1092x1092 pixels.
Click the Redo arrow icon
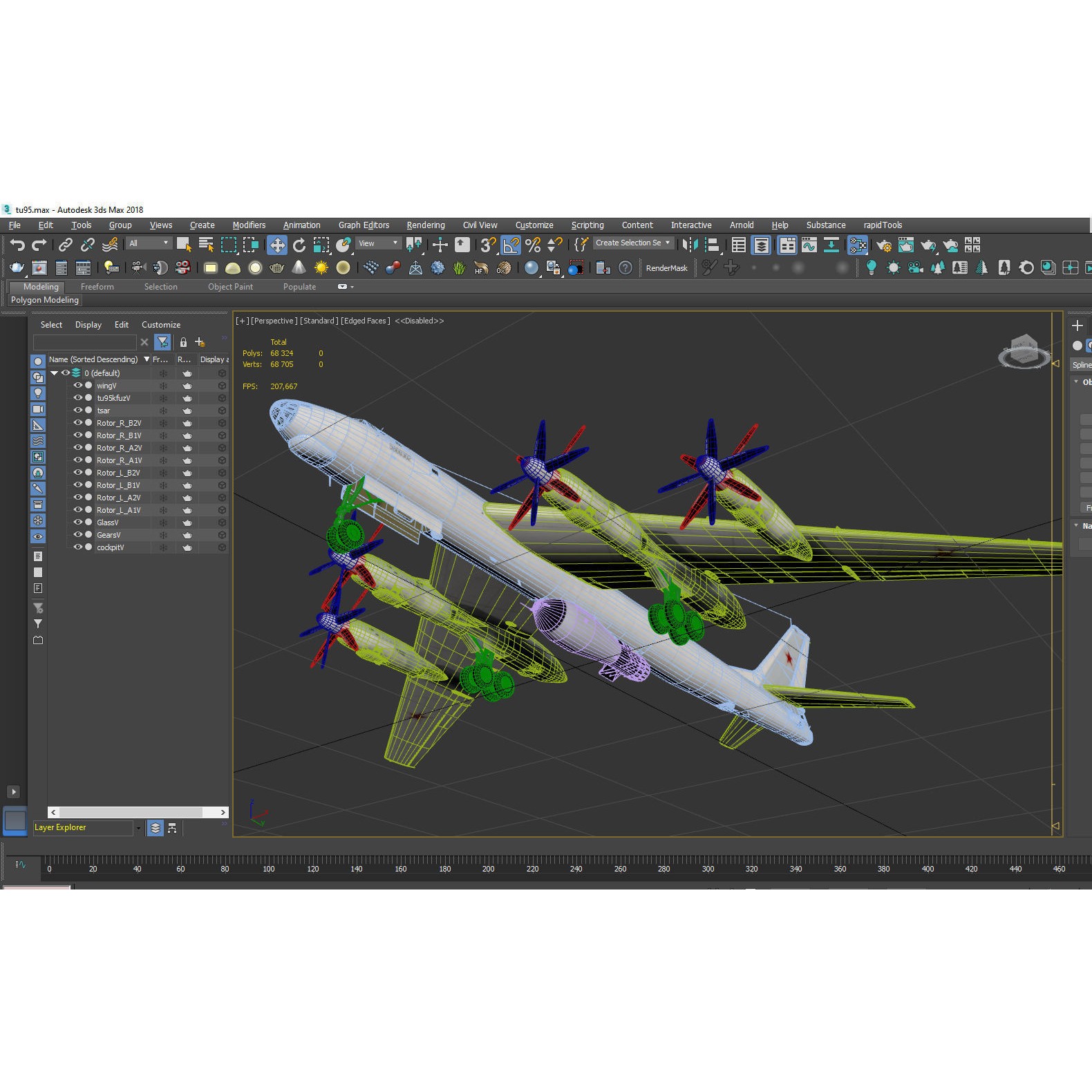click(x=39, y=245)
